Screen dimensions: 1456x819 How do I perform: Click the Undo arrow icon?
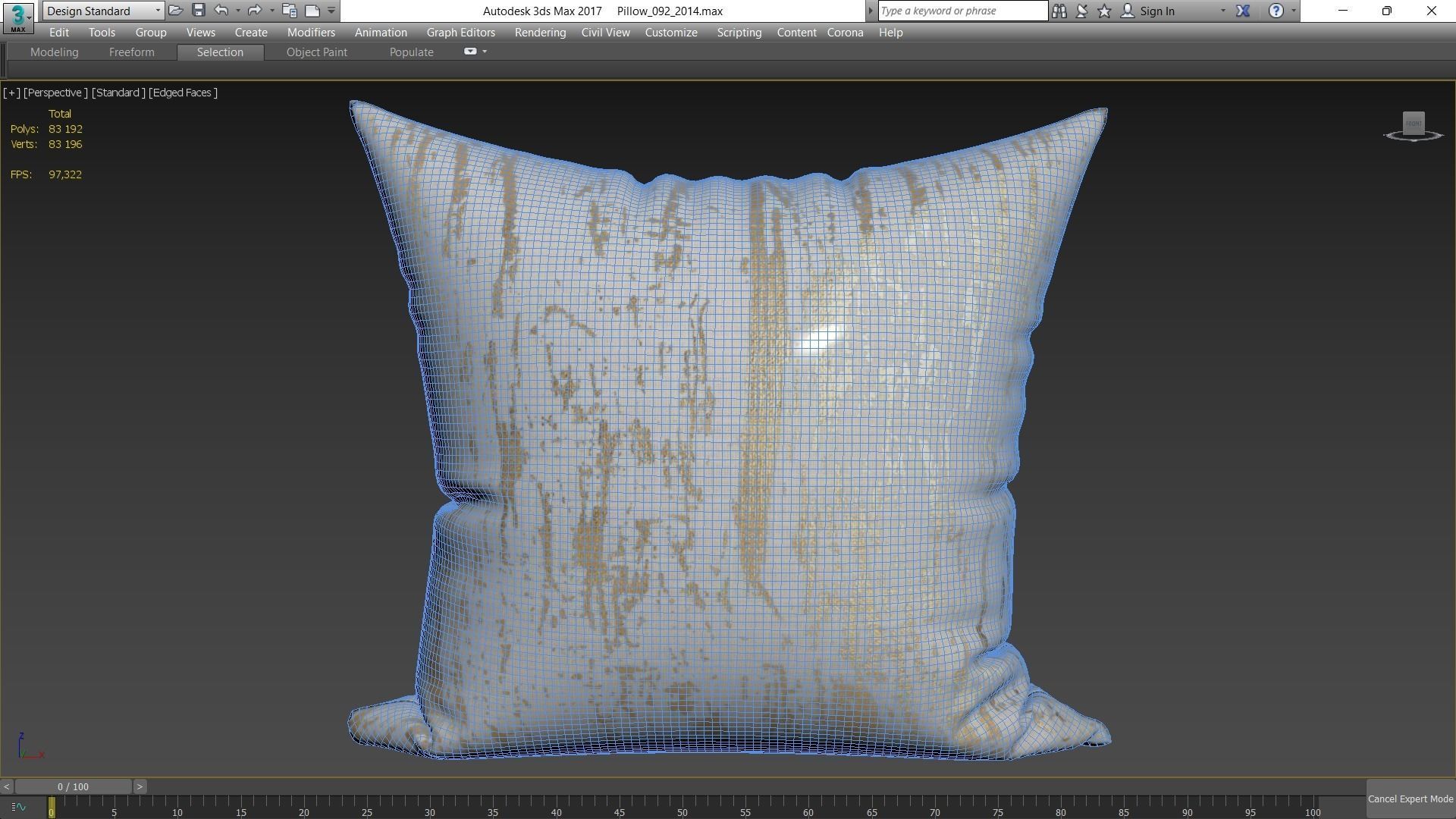(x=221, y=11)
